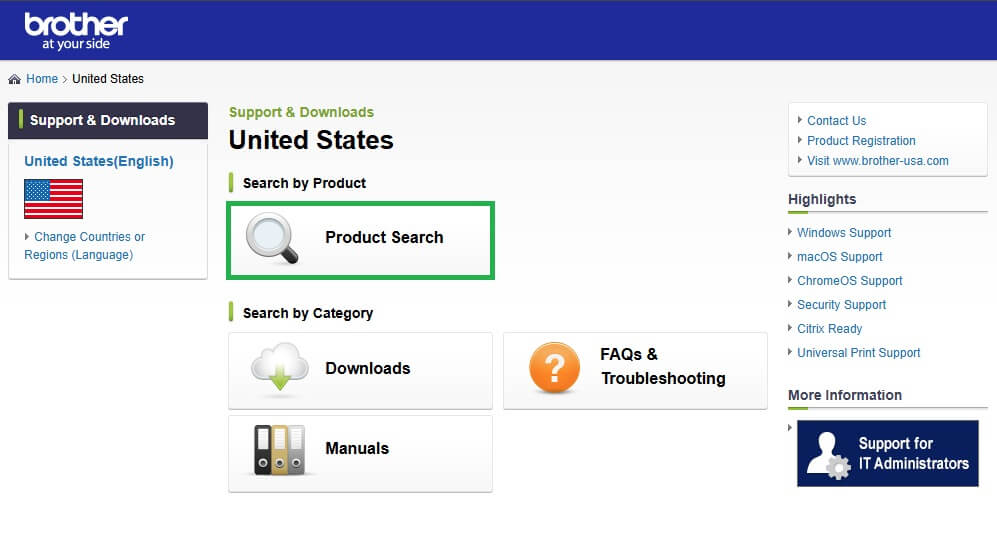Visit www.brother-usa.com link
Image resolution: width=997 pixels, height=549 pixels.
tap(877, 161)
